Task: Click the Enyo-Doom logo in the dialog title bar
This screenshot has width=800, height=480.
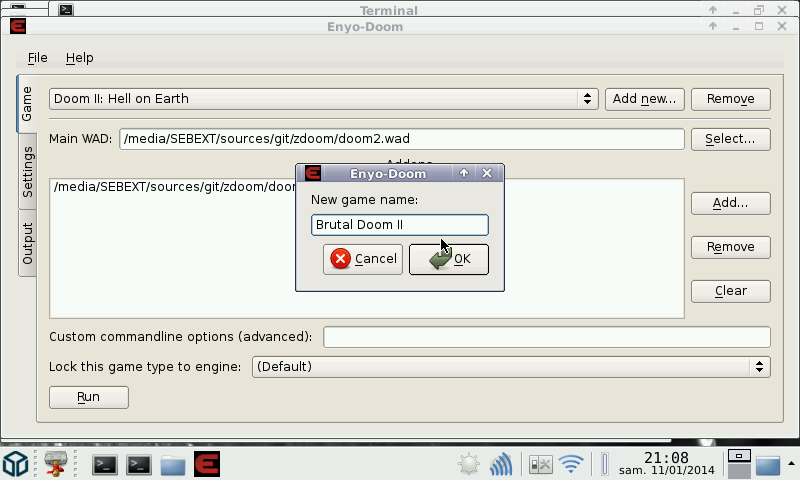Action: point(312,173)
